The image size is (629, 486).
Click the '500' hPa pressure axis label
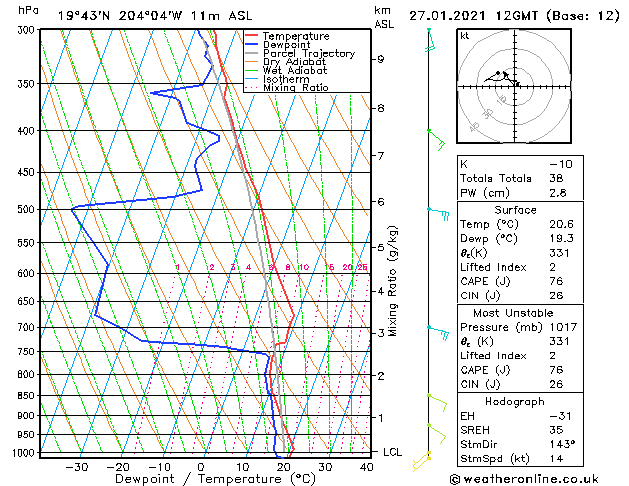(x=26, y=209)
